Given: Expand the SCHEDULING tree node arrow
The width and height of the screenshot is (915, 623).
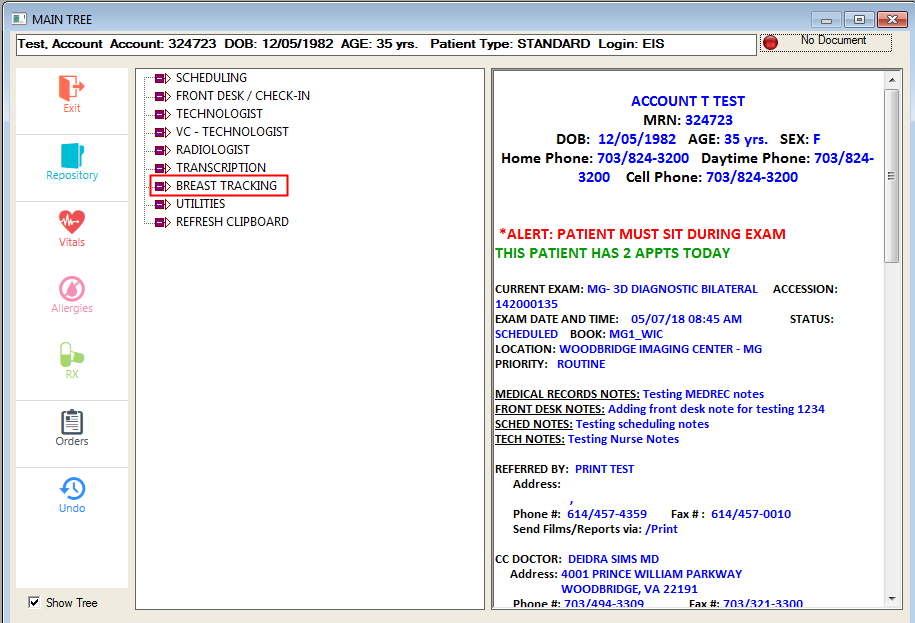Looking at the screenshot, I should [162, 78].
